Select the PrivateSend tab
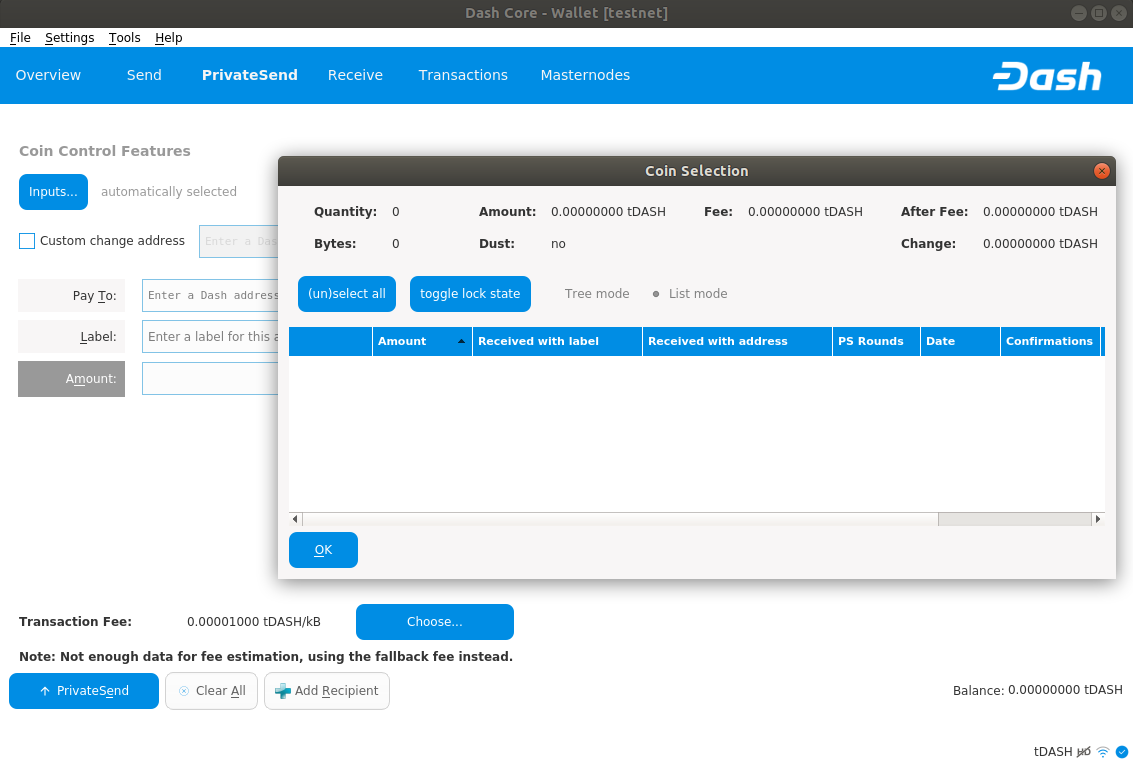This screenshot has height=765, width=1133. [x=249, y=75]
